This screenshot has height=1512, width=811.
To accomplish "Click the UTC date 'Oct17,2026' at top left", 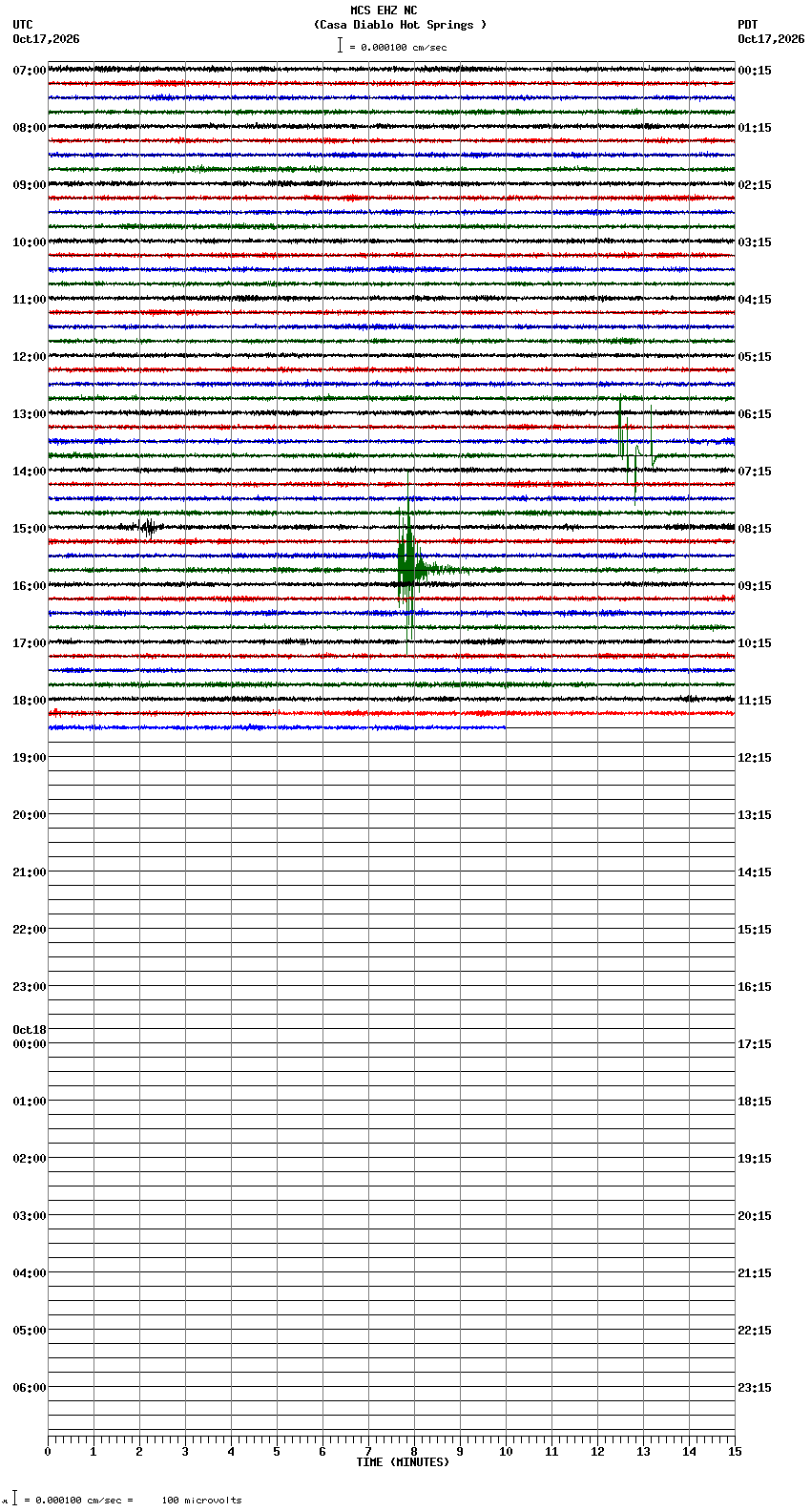I will (46, 39).
